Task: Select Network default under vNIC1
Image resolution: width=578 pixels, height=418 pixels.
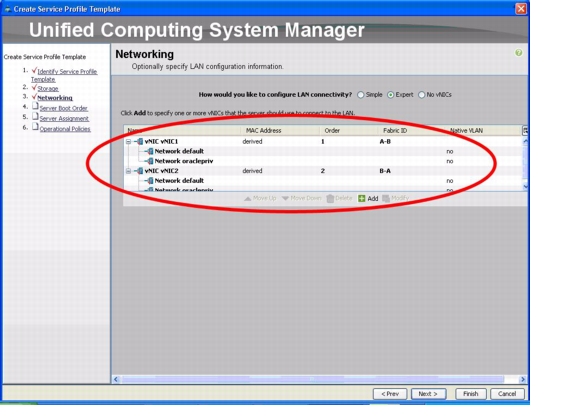Action: (x=323, y=151)
